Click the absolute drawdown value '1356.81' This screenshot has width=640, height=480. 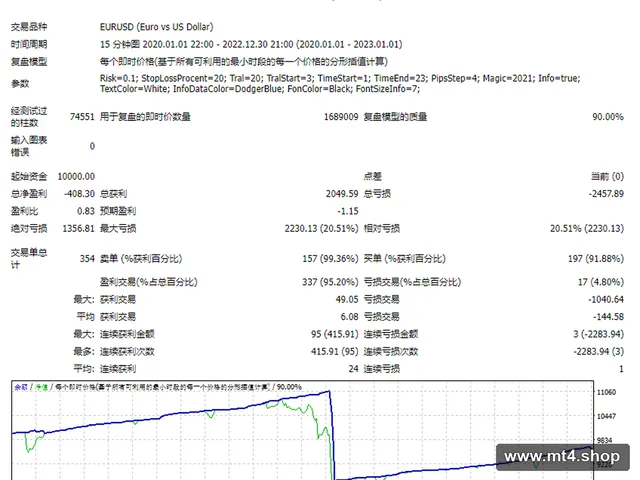coord(78,228)
